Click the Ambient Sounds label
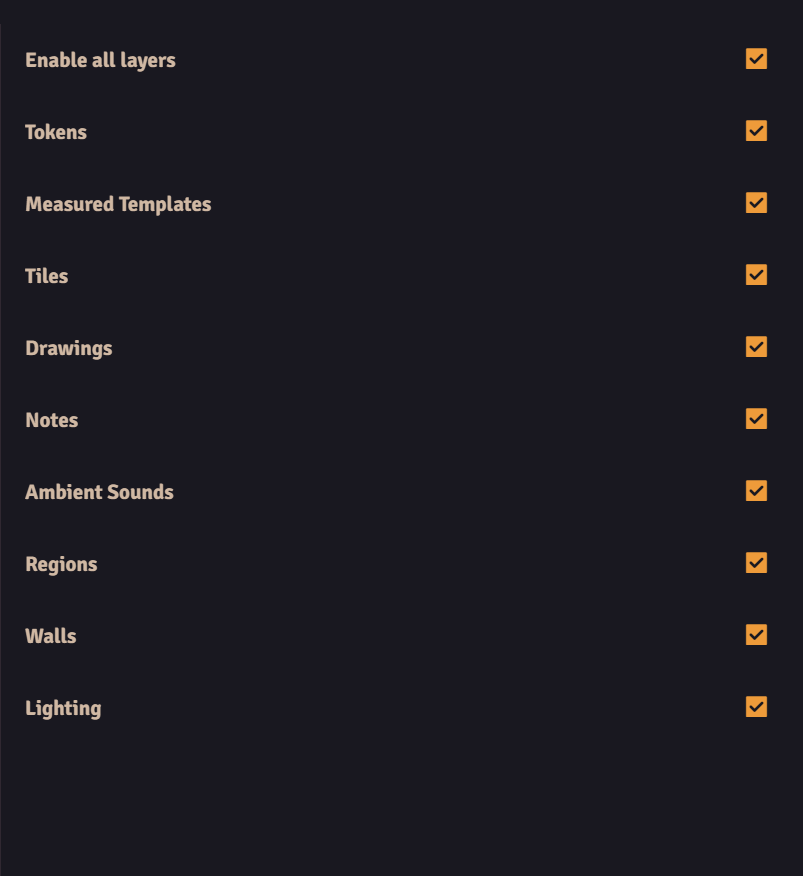This screenshot has width=803, height=876. [99, 492]
